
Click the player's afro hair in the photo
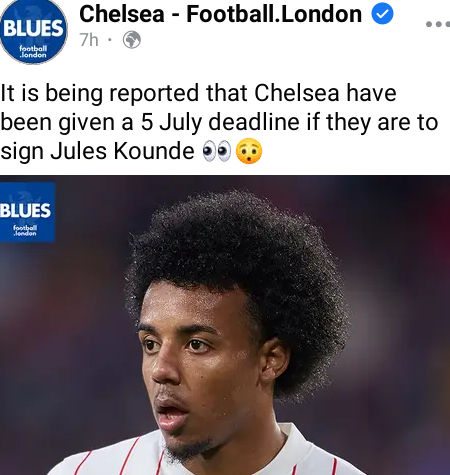(x=237, y=253)
